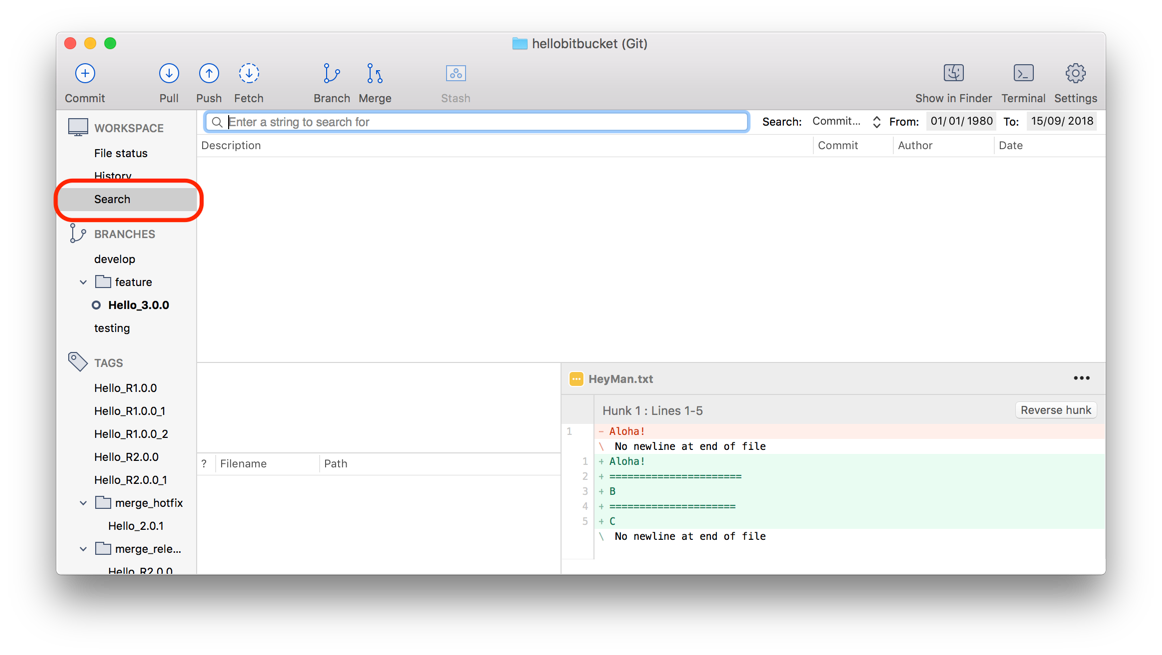Viewport: 1162px width, 655px height.
Task: Launch the Terminal icon
Action: click(1023, 73)
